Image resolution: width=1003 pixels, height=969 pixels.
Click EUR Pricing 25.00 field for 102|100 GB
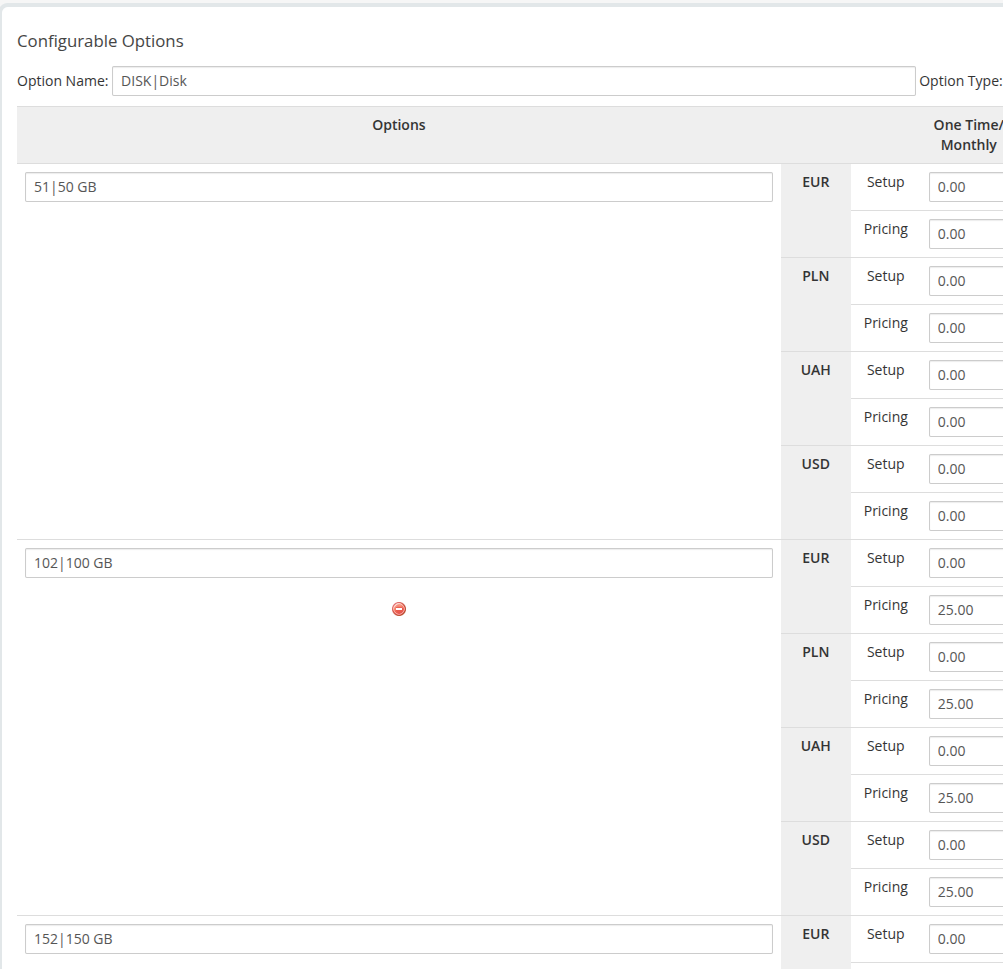[966, 610]
